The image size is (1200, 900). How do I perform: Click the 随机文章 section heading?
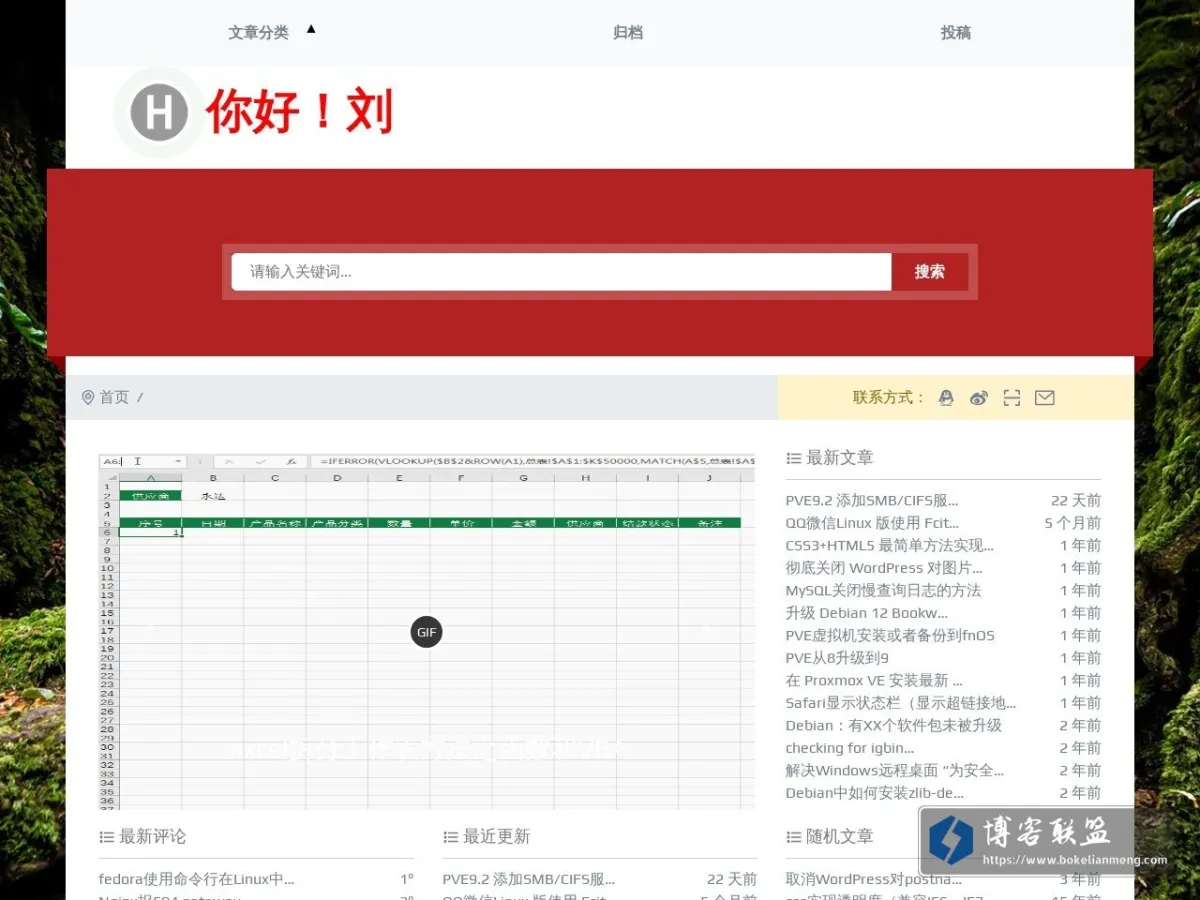pyautogui.click(x=840, y=837)
